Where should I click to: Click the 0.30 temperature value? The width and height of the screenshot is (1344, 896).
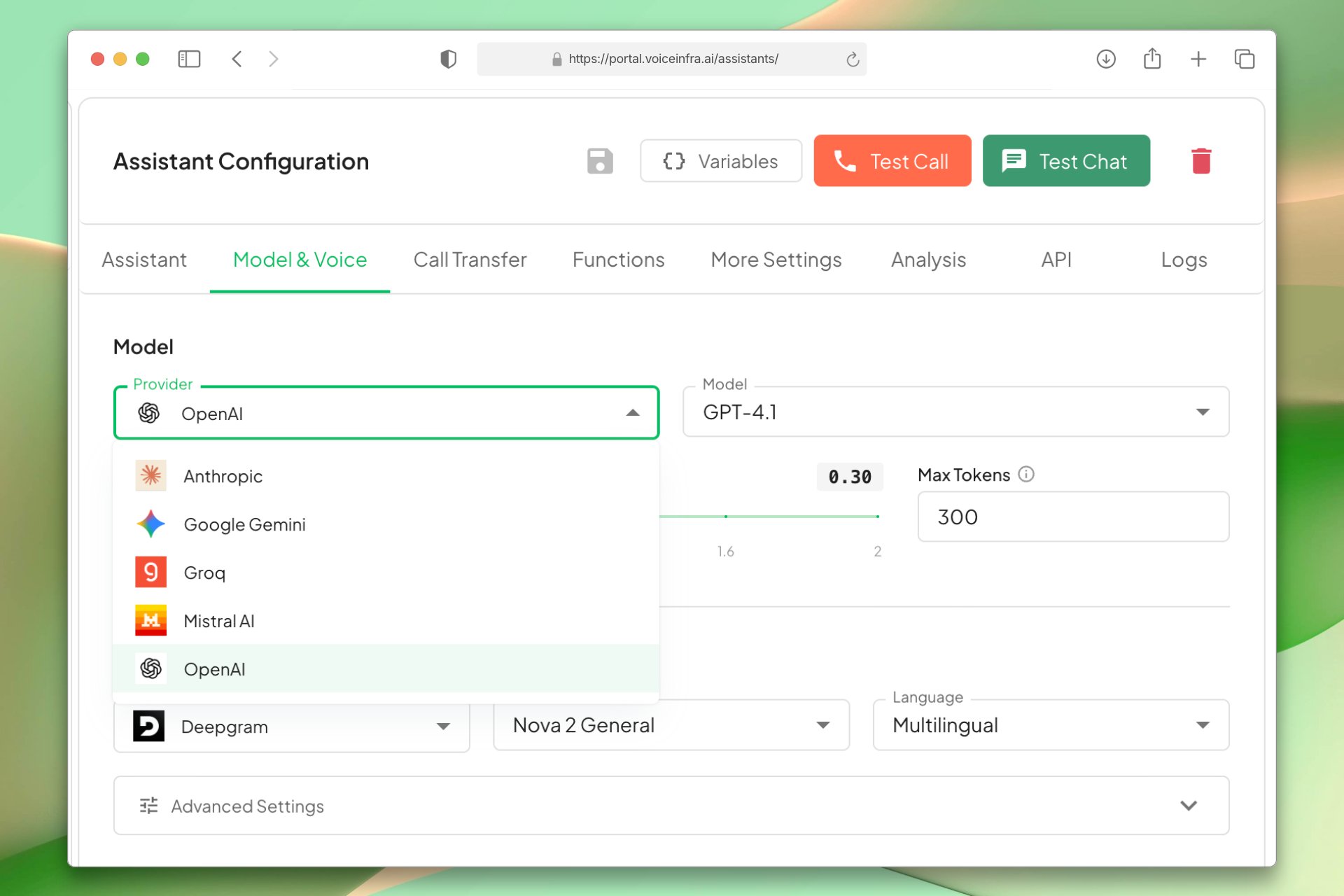tap(850, 477)
